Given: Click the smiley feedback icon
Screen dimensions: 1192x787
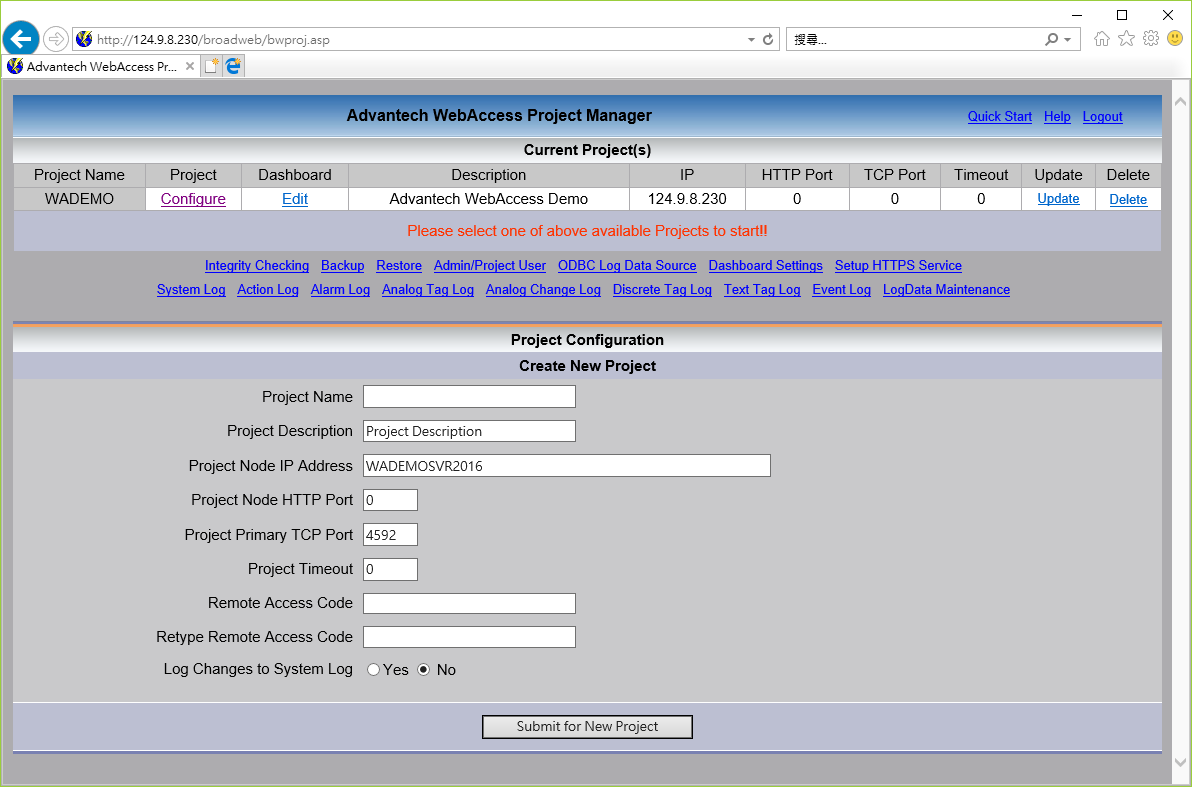Looking at the screenshot, I should [1175, 39].
